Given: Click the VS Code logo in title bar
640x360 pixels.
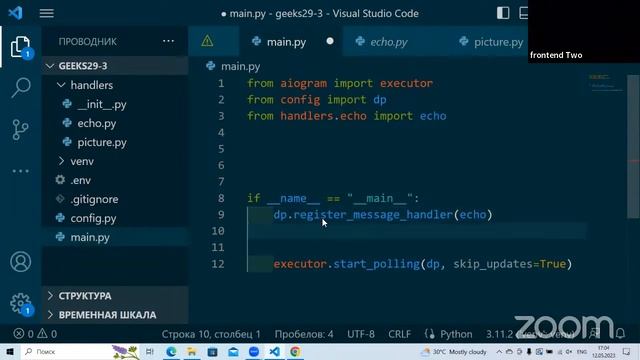Looking at the screenshot, I should (x=16, y=13).
